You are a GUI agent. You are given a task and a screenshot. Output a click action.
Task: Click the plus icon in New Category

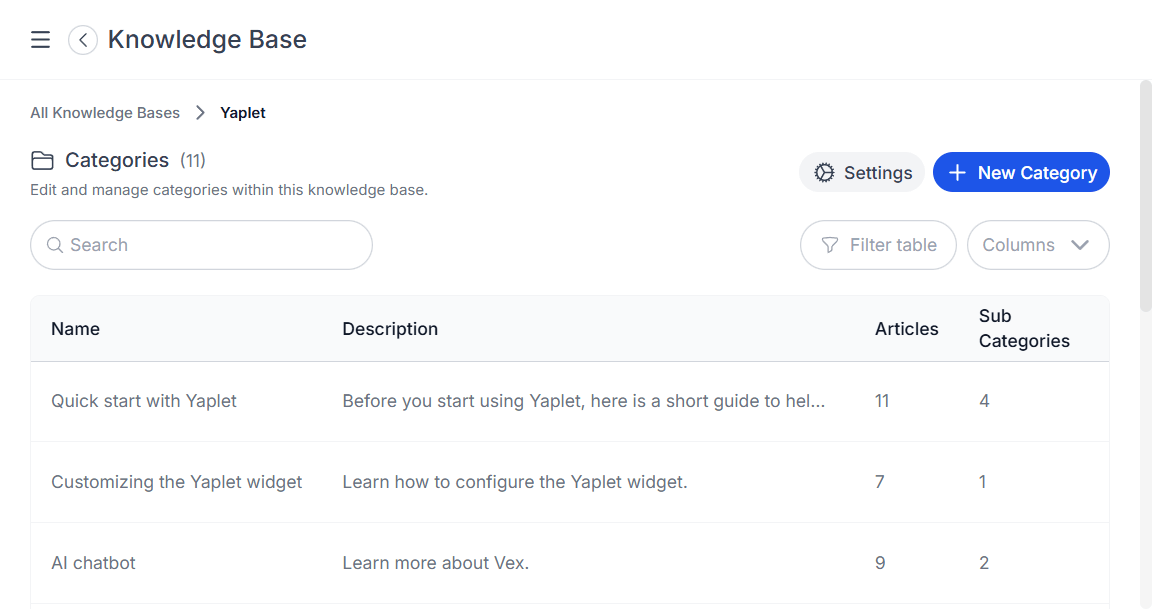tap(957, 173)
